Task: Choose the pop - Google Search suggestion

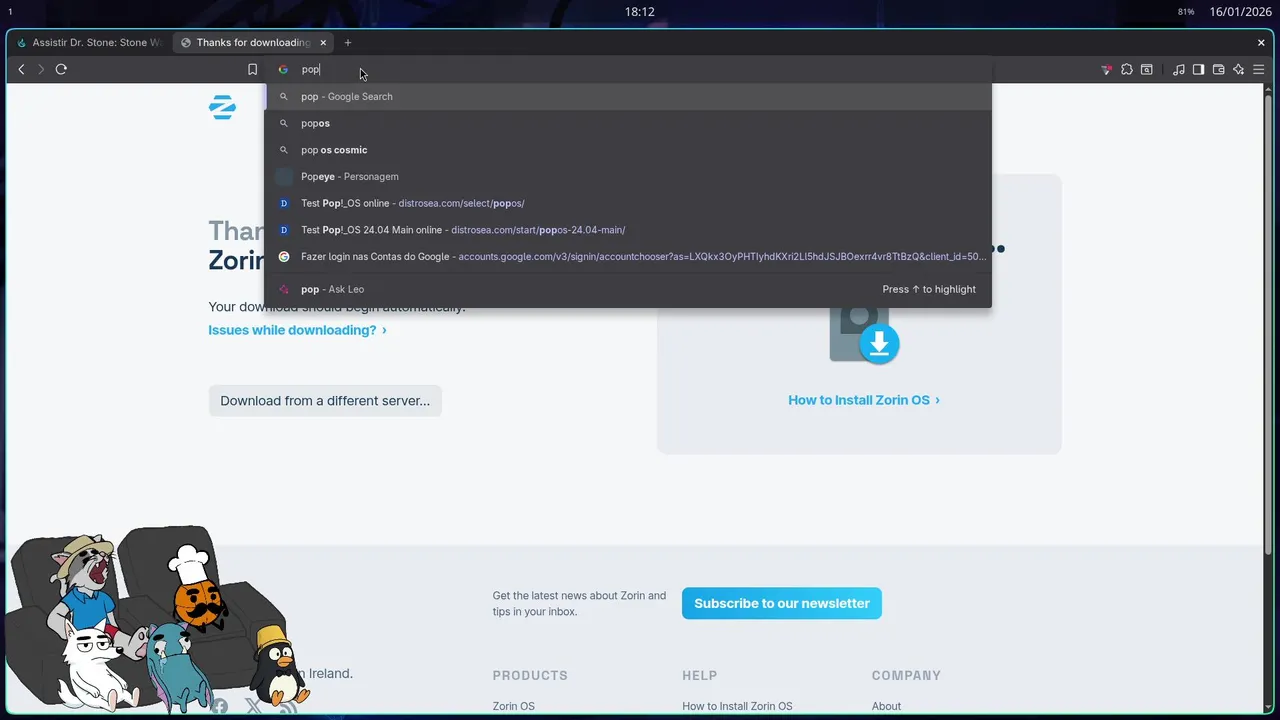Action: [628, 97]
